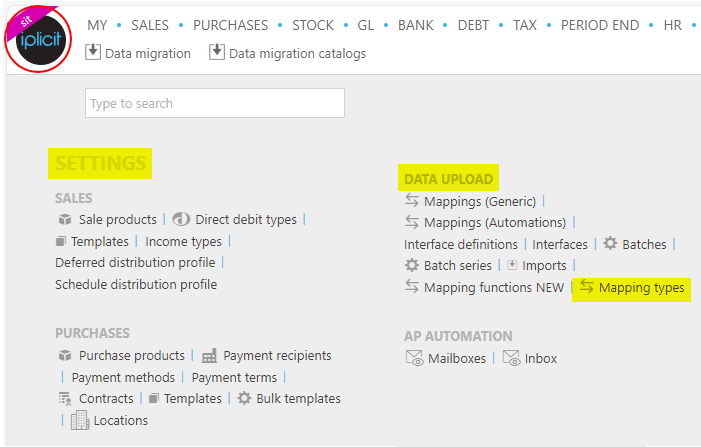
Task: Open Data migration catalogs icon
Action: 217,52
